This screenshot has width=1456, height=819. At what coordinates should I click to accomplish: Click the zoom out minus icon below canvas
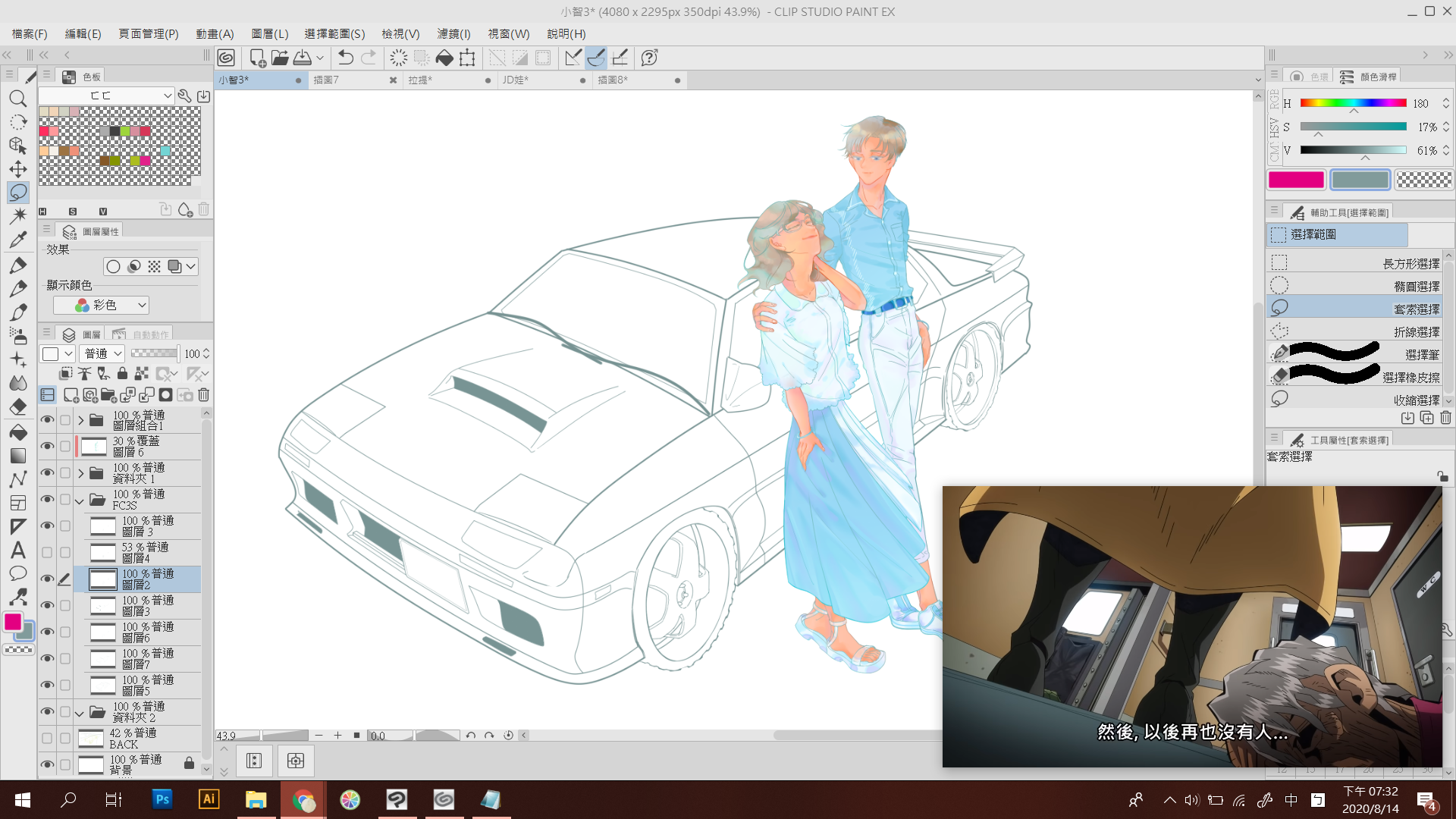pyautogui.click(x=318, y=736)
